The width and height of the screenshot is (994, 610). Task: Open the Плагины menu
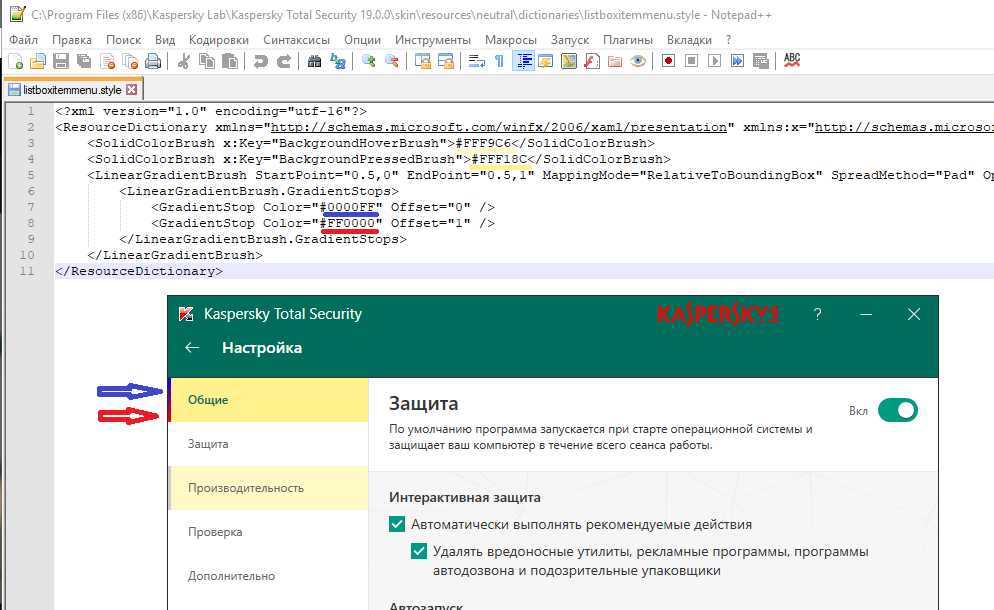point(628,39)
